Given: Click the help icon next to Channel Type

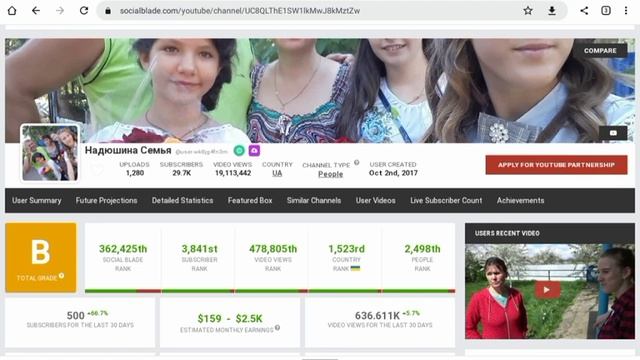Looking at the screenshot, I should pyautogui.click(x=357, y=162).
